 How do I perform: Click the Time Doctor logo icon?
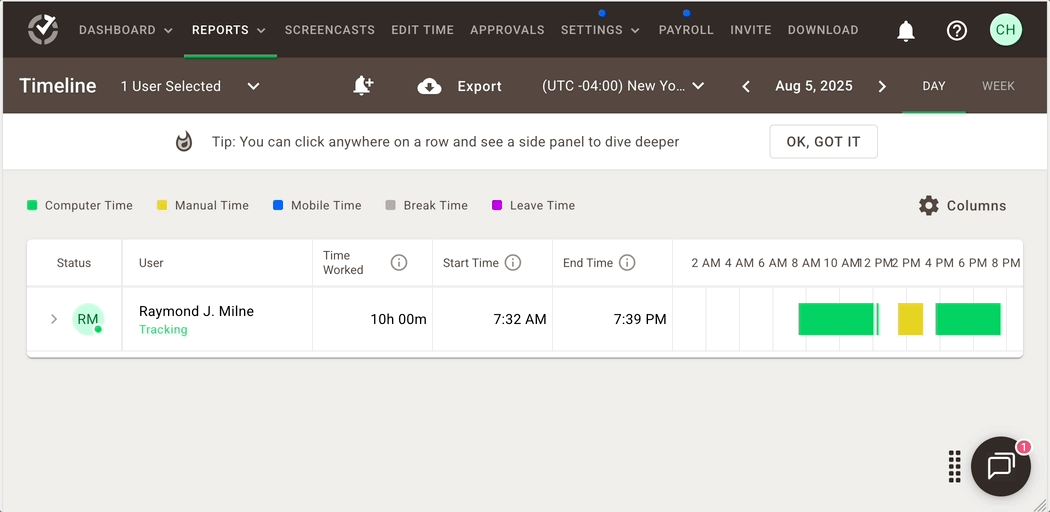click(43, 29)
